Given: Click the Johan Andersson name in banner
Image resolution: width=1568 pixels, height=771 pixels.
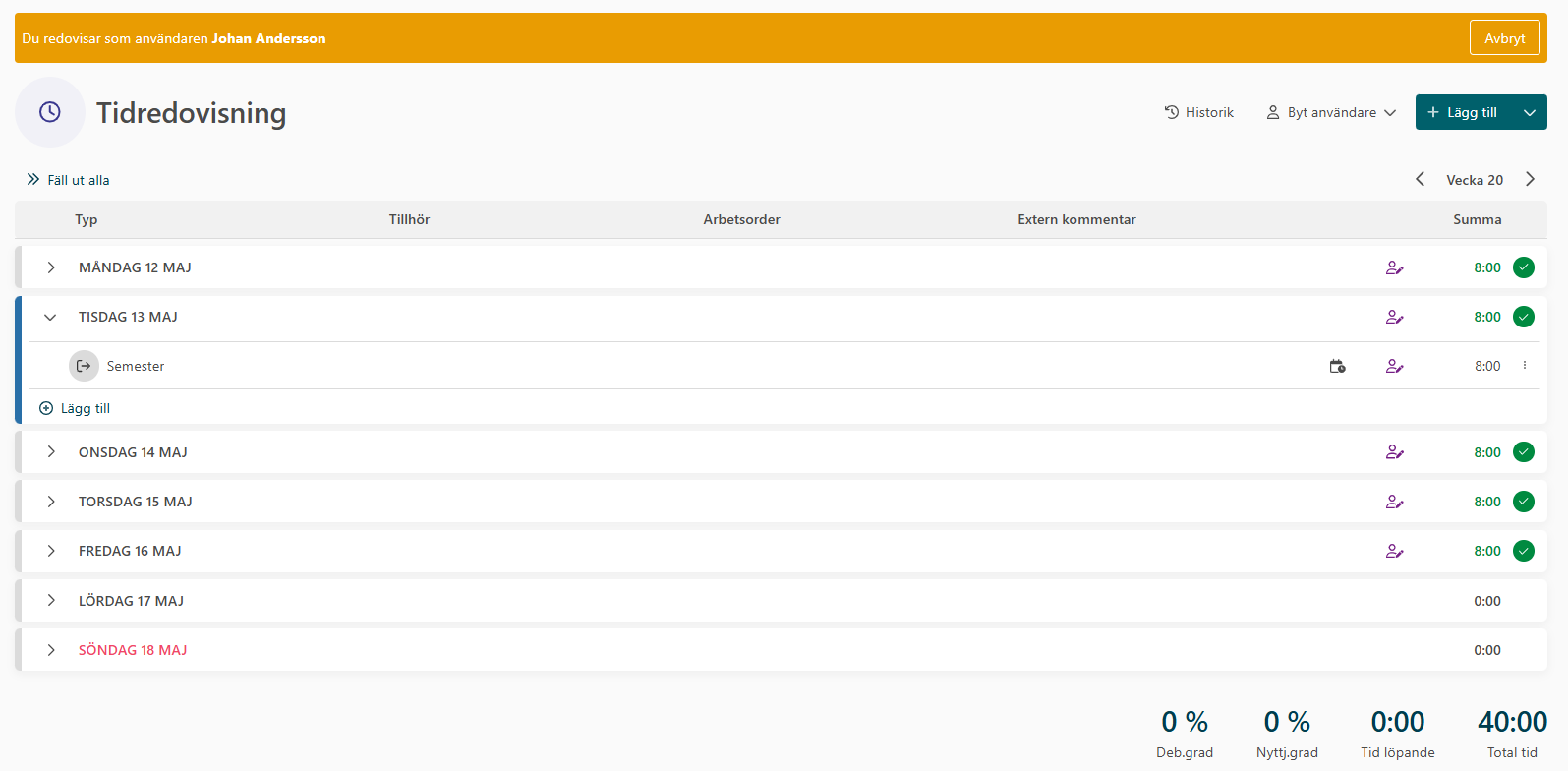Looking at the screenshot, I should tap(268, 38).
